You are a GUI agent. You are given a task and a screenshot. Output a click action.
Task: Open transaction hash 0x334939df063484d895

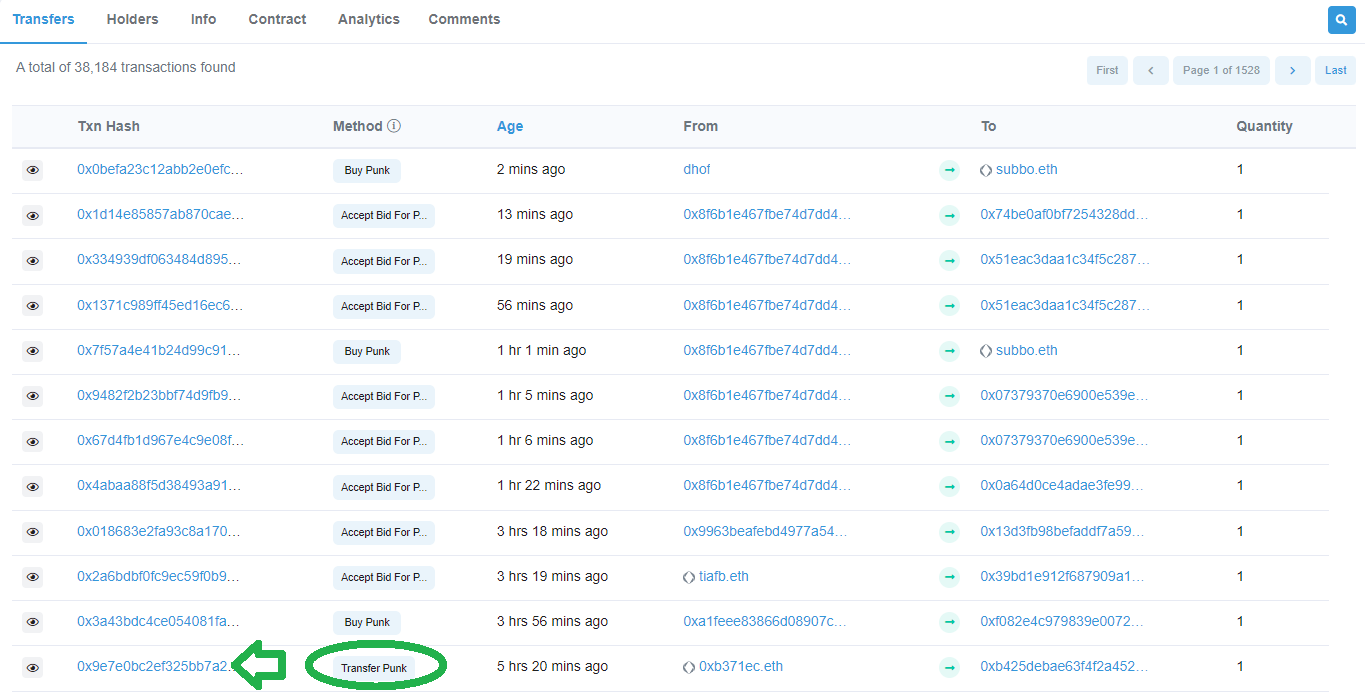pos(160,259)
